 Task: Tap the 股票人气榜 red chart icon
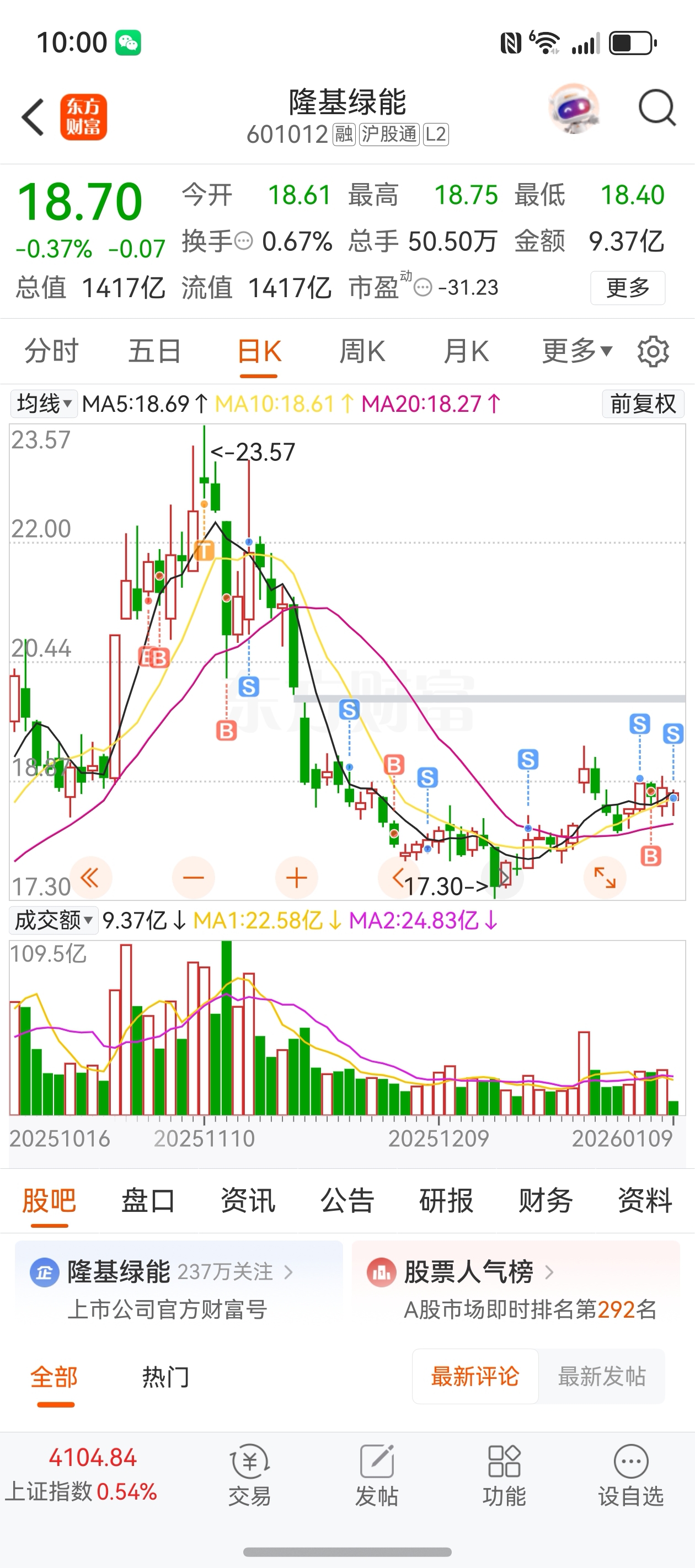(381, 1273)
